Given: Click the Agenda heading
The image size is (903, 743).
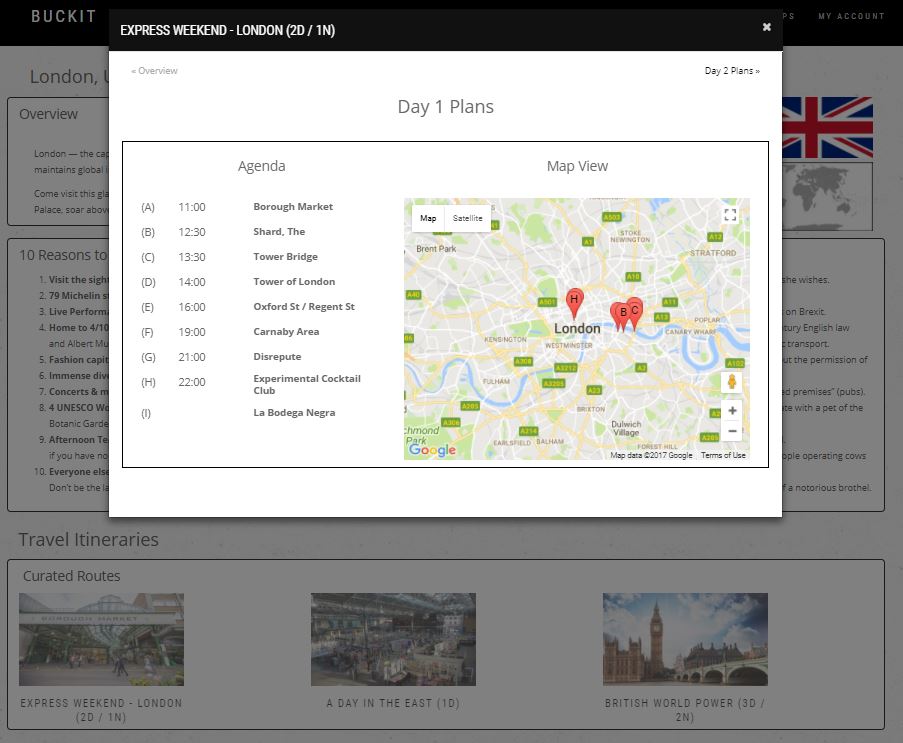Looking at the screenshot, I should tap(261, 166).
